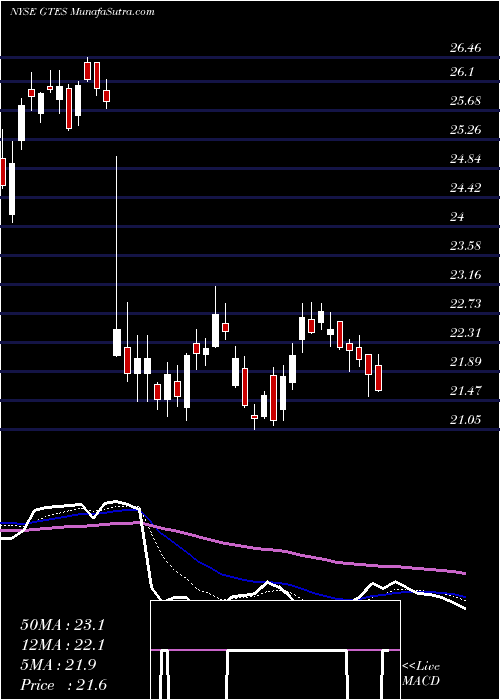Click the 22.73 price axis label
500x700 pixels.
click(465, 304)
